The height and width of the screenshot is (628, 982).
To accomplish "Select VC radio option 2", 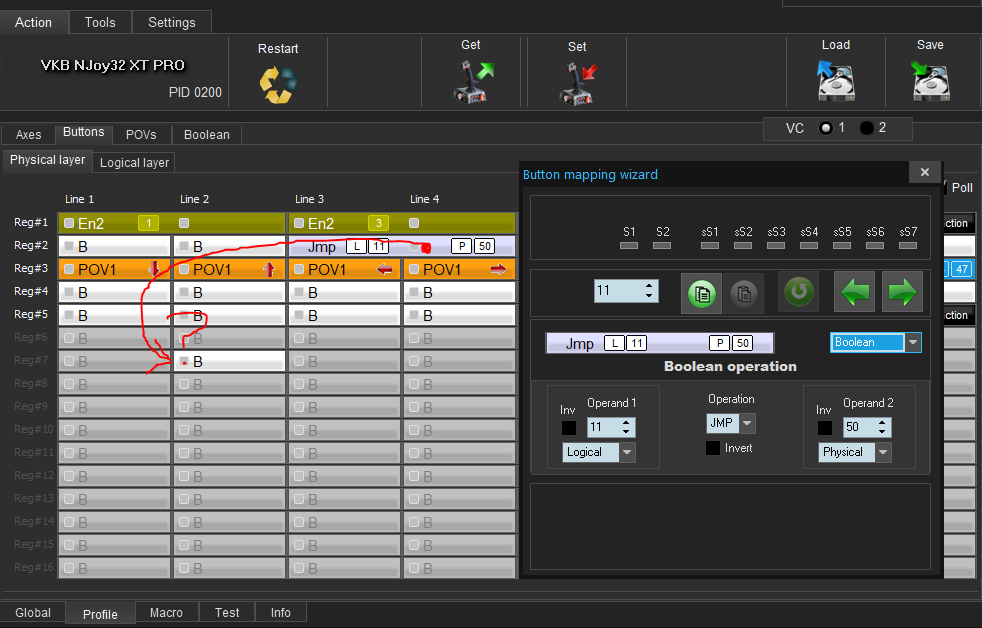I will tap(866, 128).
